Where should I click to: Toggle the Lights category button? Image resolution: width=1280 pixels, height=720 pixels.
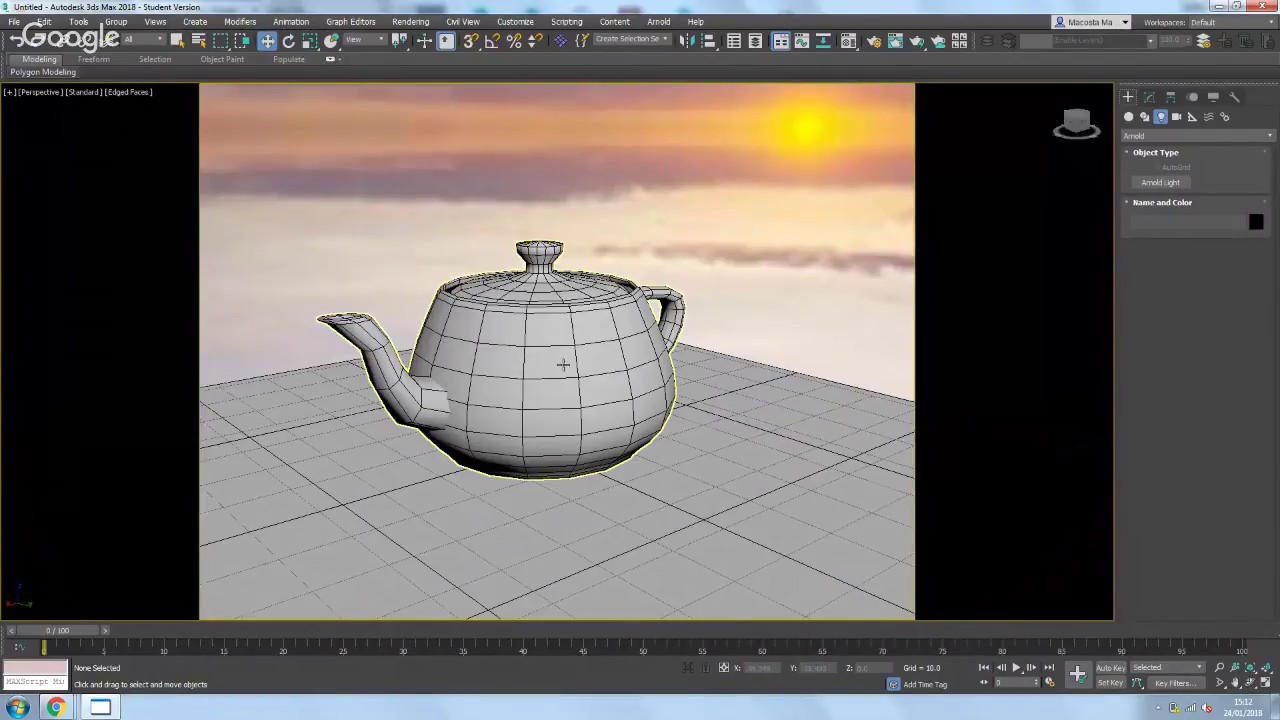tap(1160, 117)
